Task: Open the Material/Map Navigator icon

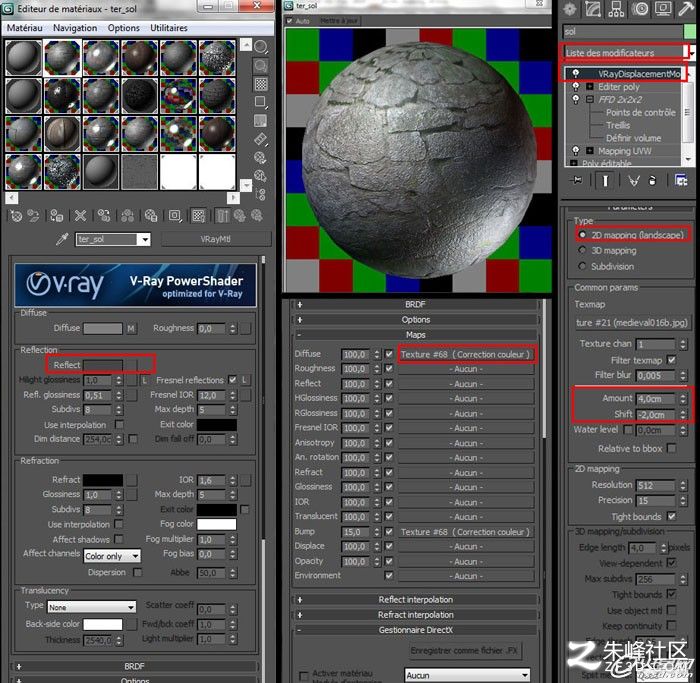Action: pos(261,194)
